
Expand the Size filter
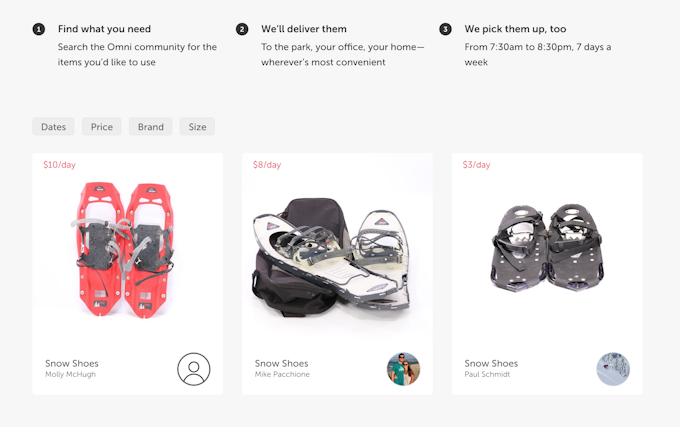pyautogui.click(x=198, y=127)
